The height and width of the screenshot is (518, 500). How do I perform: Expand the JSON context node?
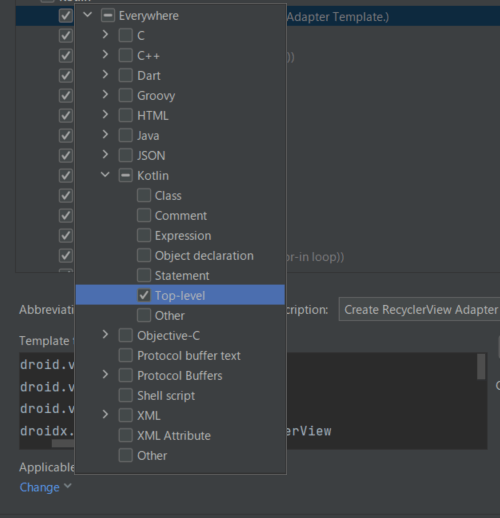click(x=105, y=154)
